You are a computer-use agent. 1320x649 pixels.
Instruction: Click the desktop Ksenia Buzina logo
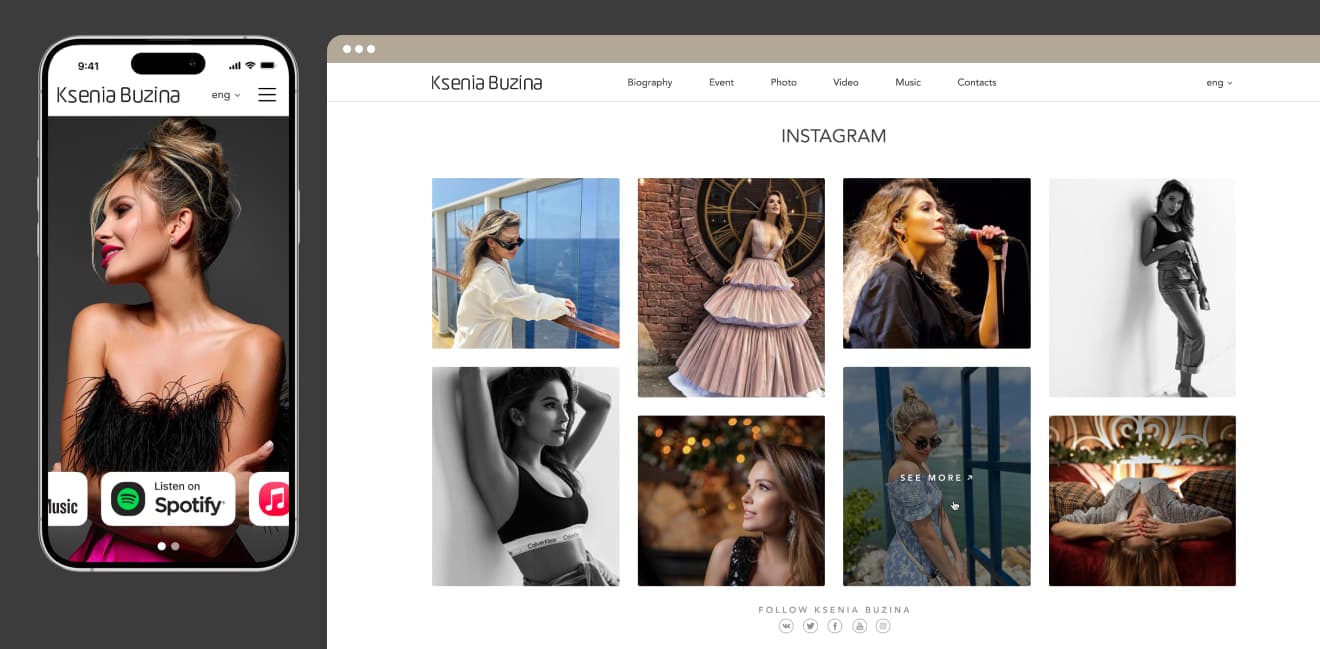coord(487,83)
